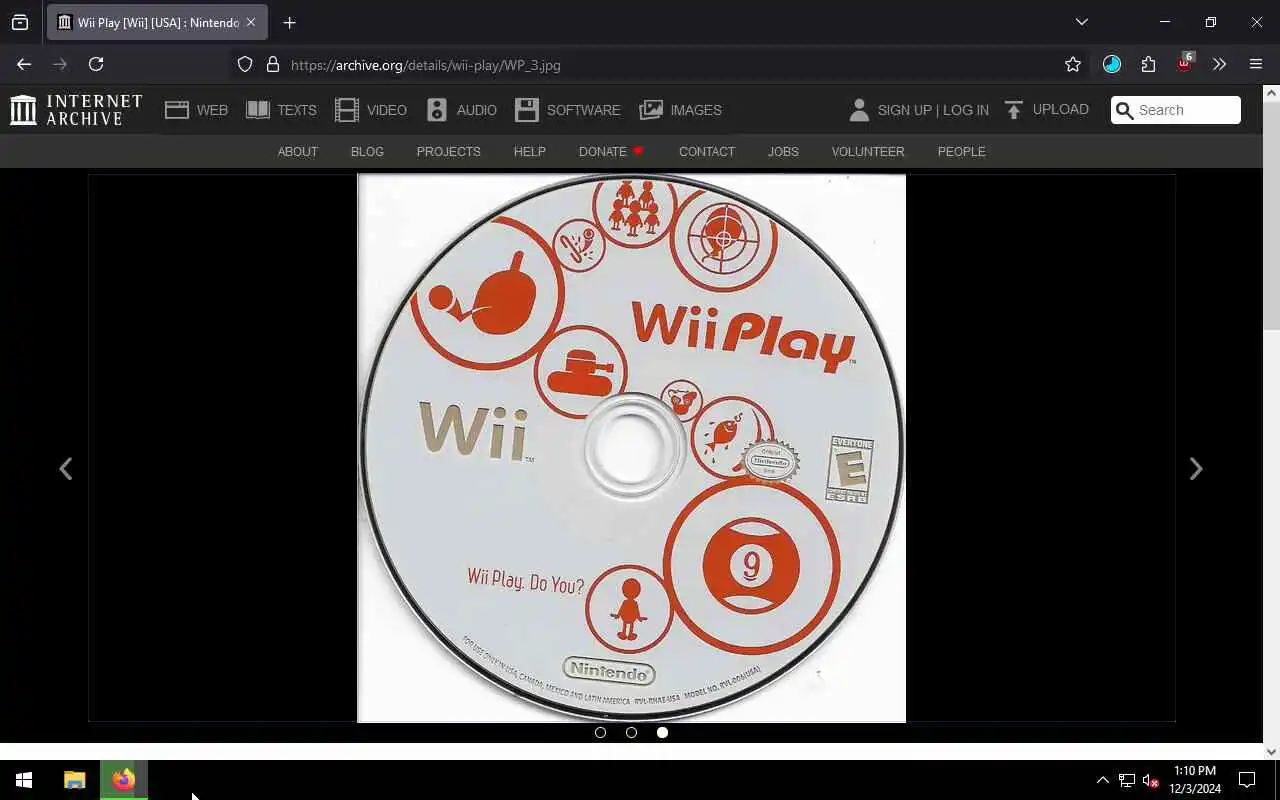Viewport: 1280px width, 800px height.
Task: Open the site padlock security info
Action: click(273, 64)
